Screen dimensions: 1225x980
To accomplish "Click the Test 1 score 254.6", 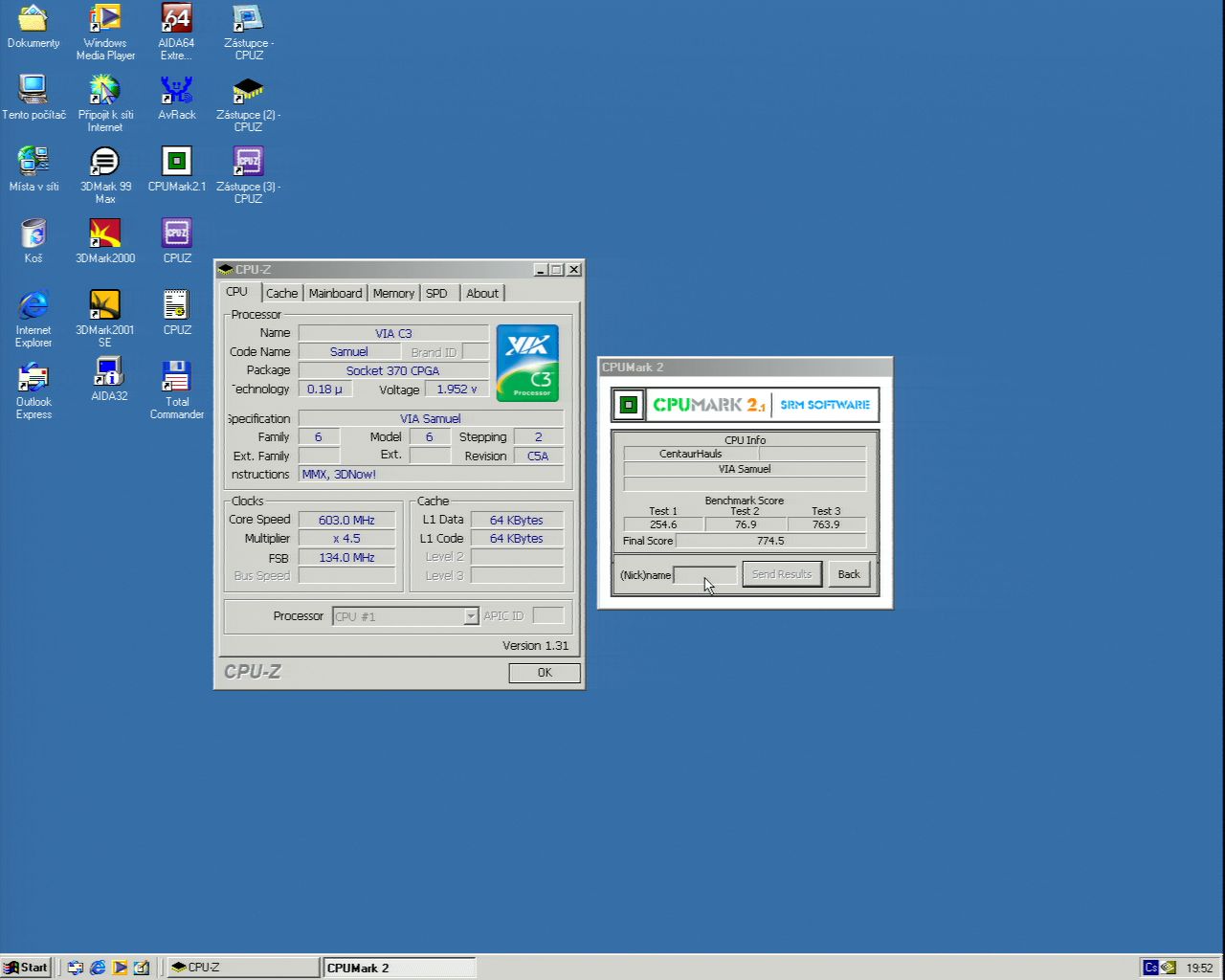I will (663, 524).
